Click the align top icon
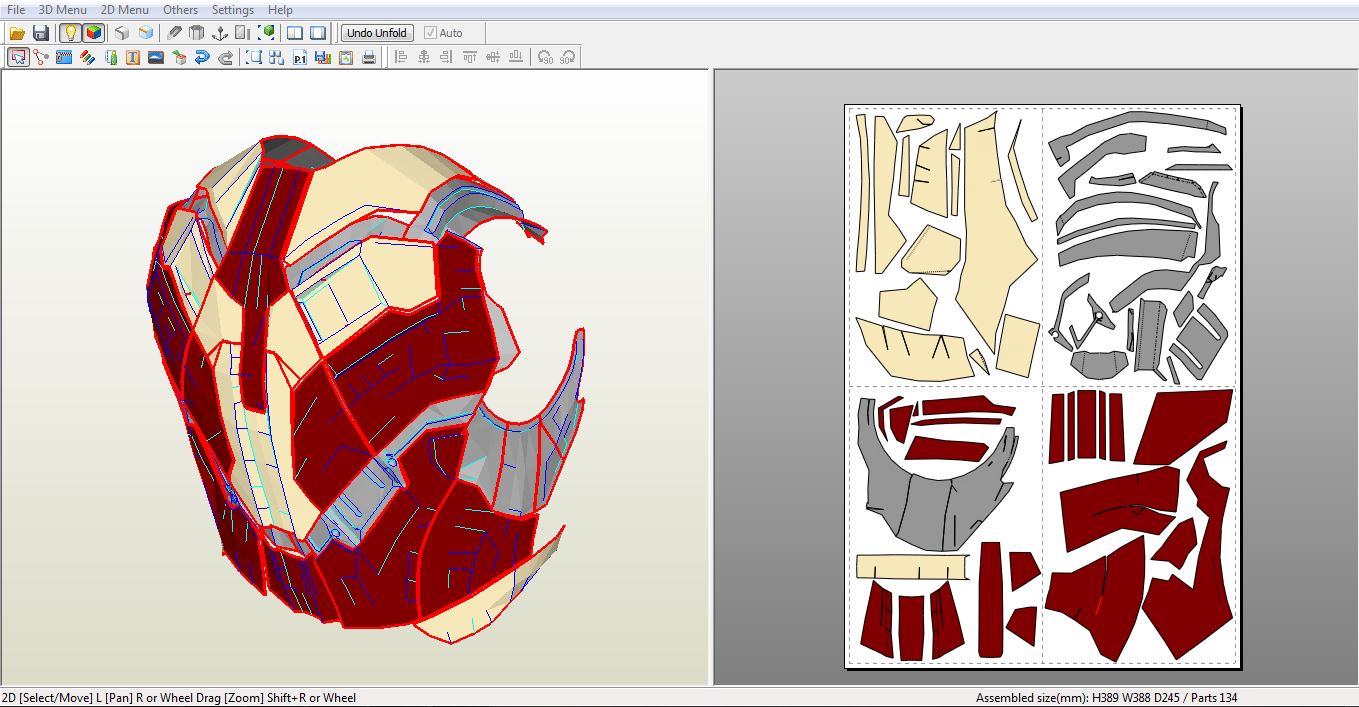 point(470,57)
